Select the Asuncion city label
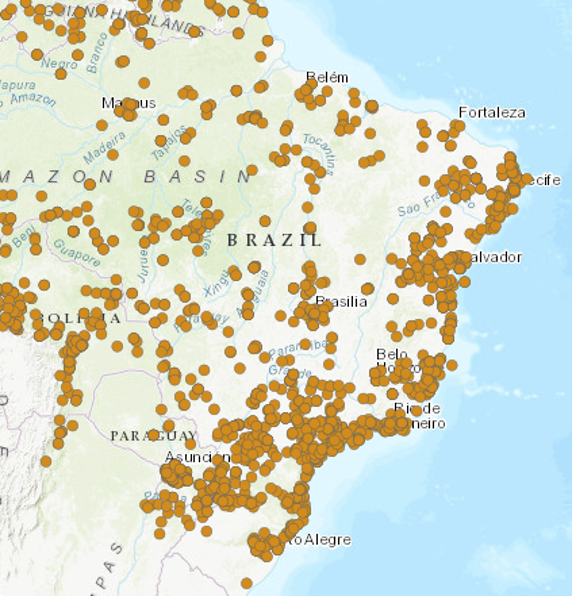The width and height of the screenshot is (572, 596). (x=198, y=457)
